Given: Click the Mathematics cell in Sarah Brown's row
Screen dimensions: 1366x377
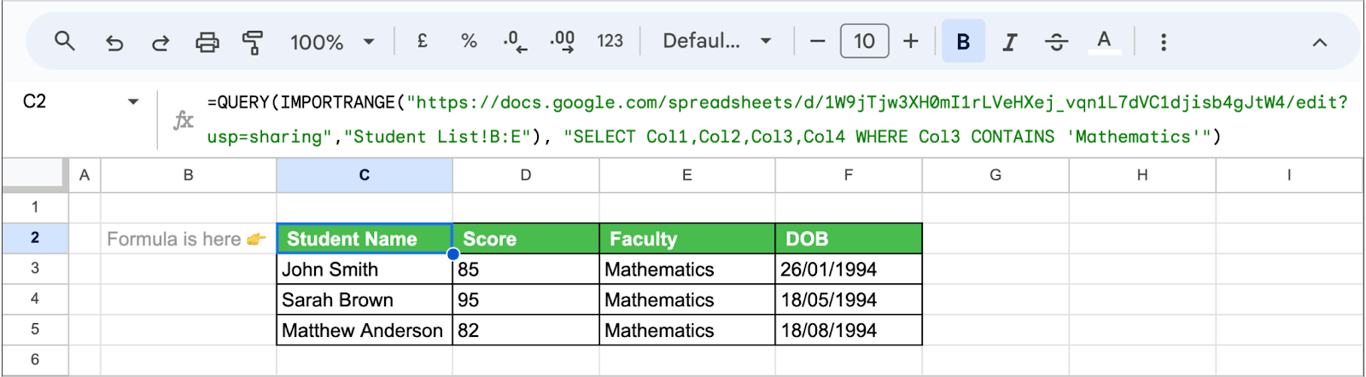Looking at the screenshot, I should point(687,299).
